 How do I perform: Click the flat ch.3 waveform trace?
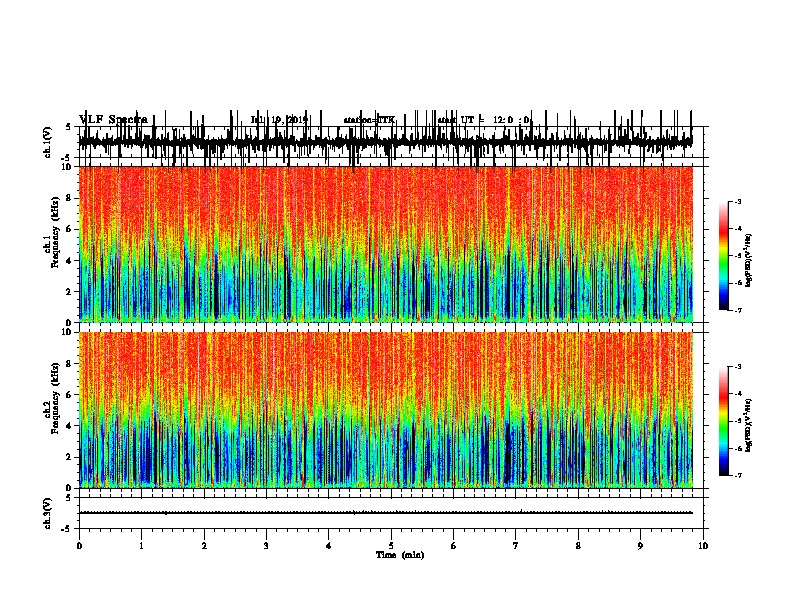tap(385, 513)
